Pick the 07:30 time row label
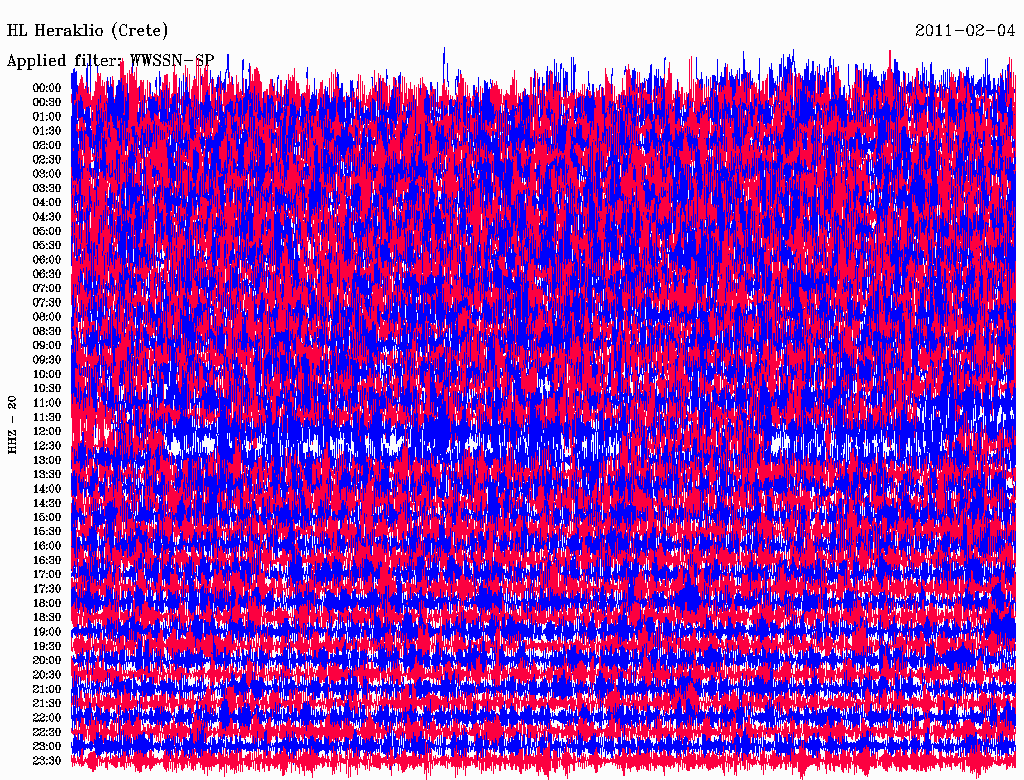The height and width of the screenshot is (780, 1024). coord(47,303)
